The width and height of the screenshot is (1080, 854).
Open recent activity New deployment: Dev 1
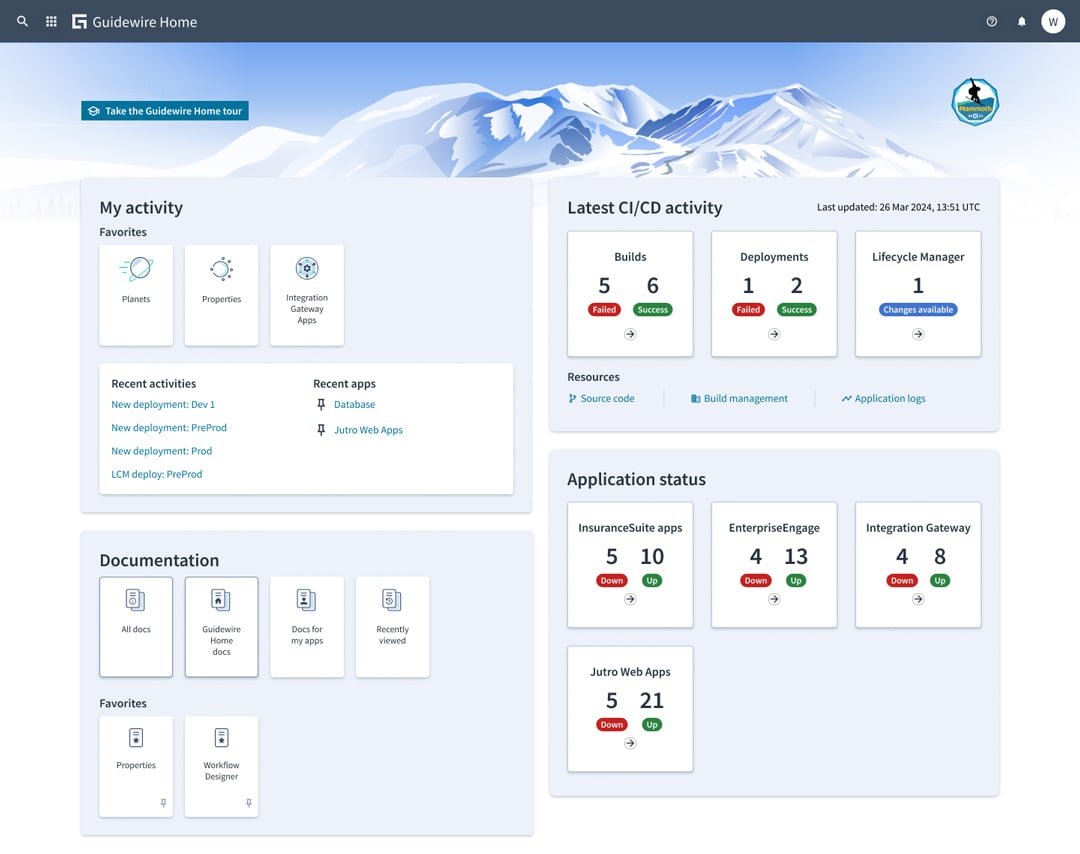(x=163, y=404)
